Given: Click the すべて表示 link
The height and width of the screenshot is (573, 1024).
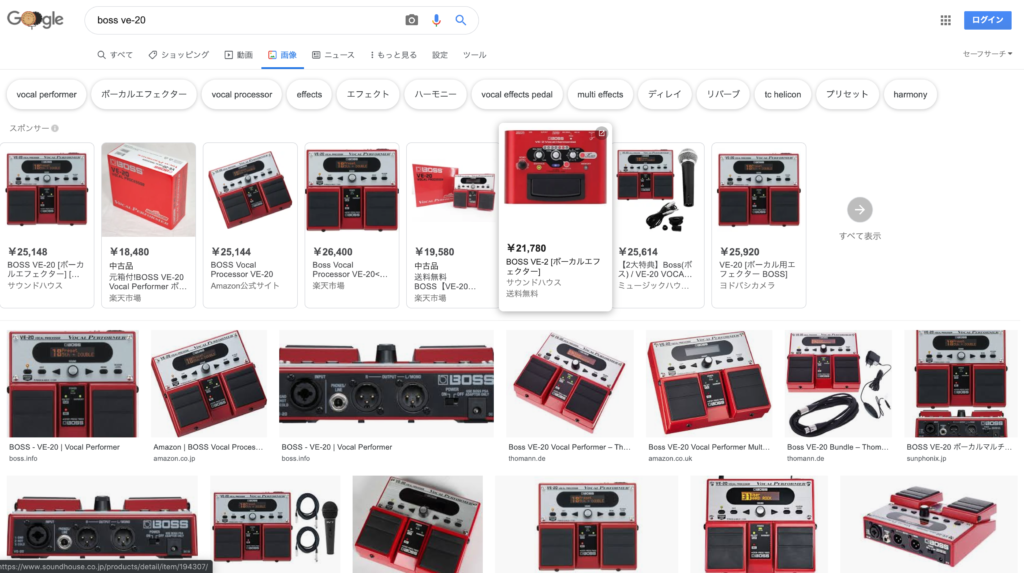Looking at the screenshot, I should pyautogui.click(x=859, y=236).
